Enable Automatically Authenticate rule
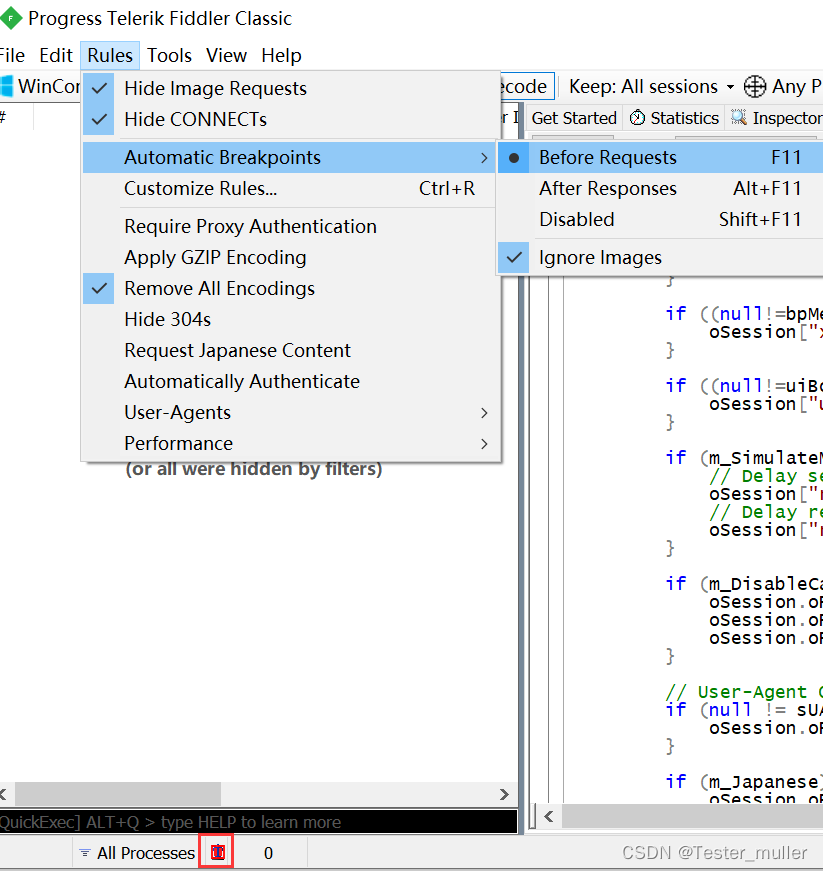 (x=291, y=382)
